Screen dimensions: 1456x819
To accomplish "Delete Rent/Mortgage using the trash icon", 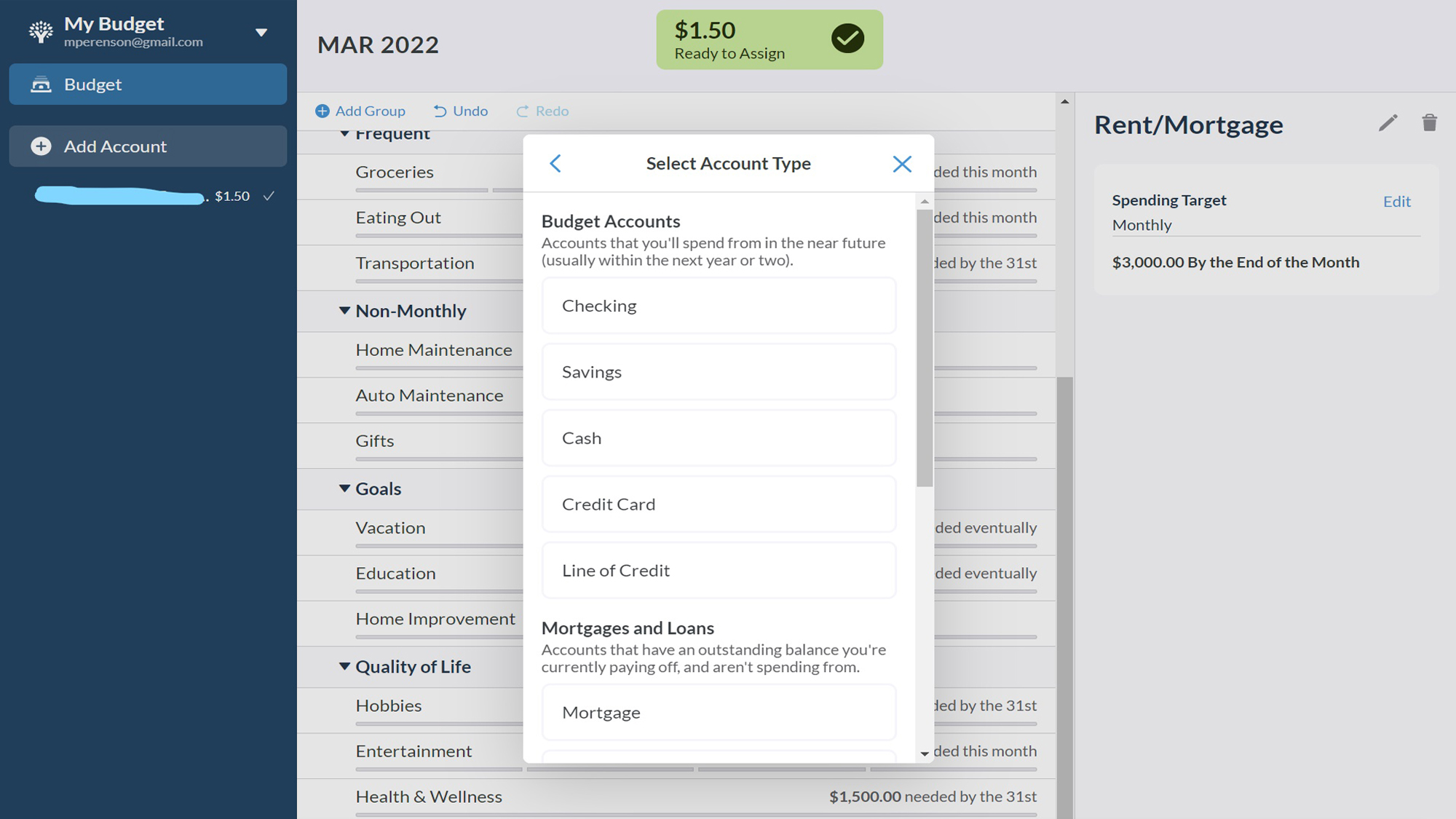I will pos(1430,123).
